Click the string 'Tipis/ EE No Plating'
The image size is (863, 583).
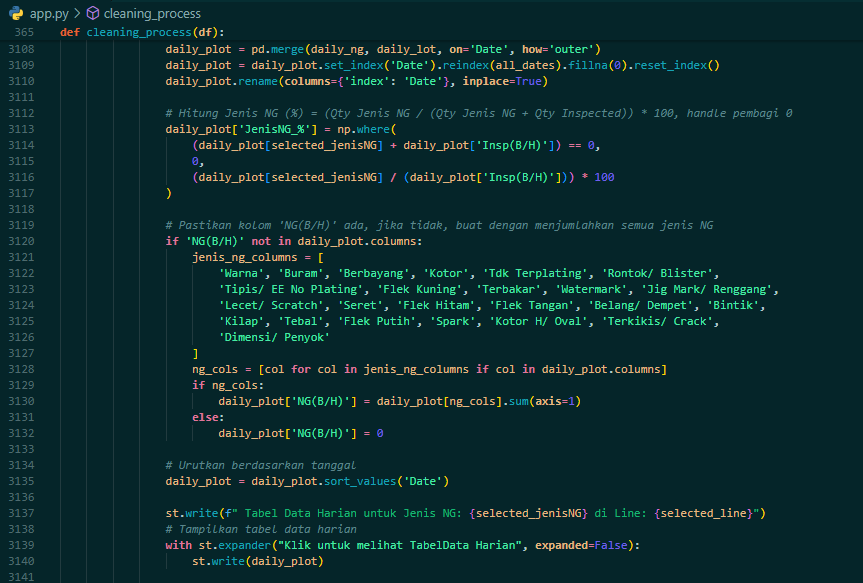[x=291, y=289]
